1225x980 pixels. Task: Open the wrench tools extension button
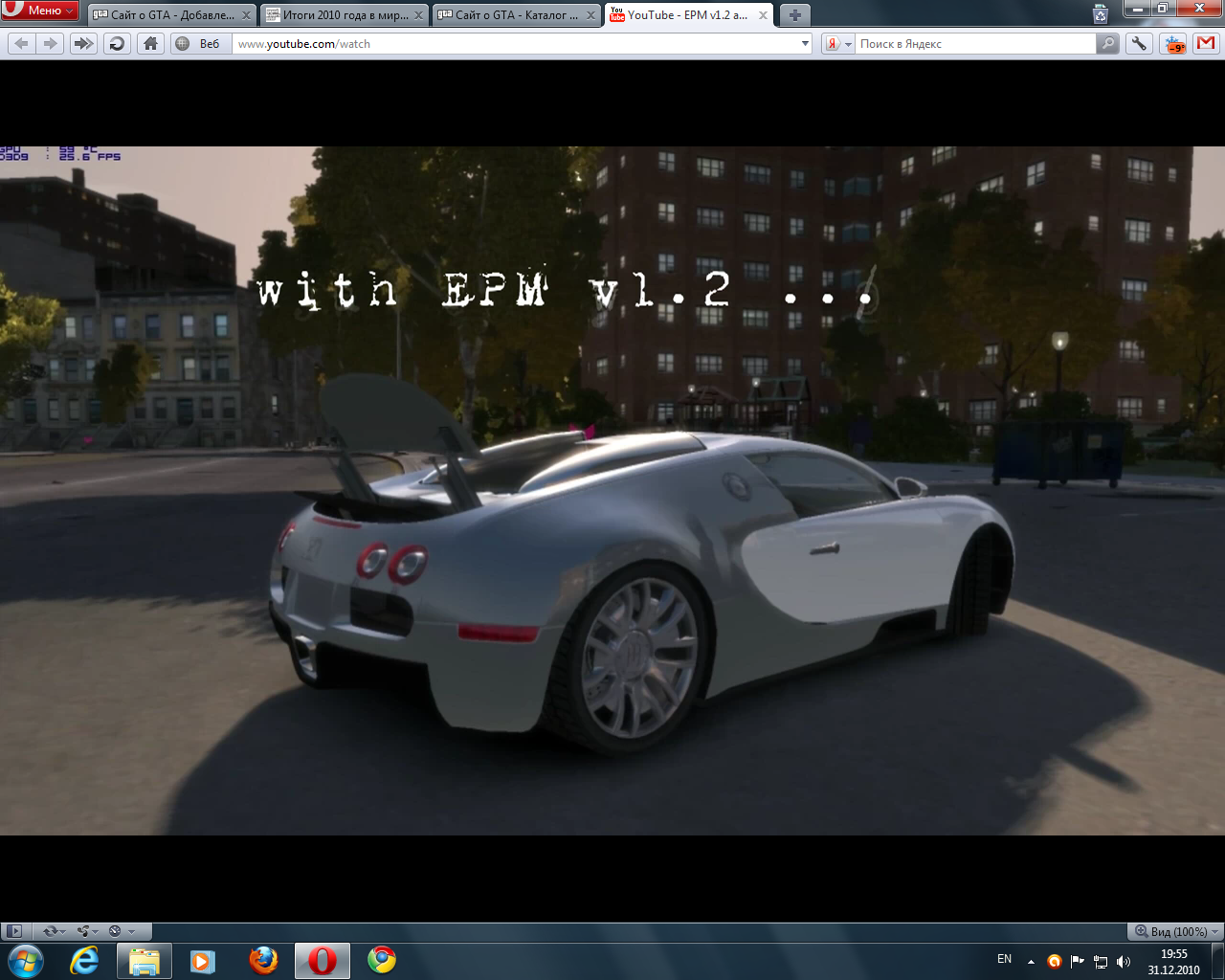pos(1139,44)
